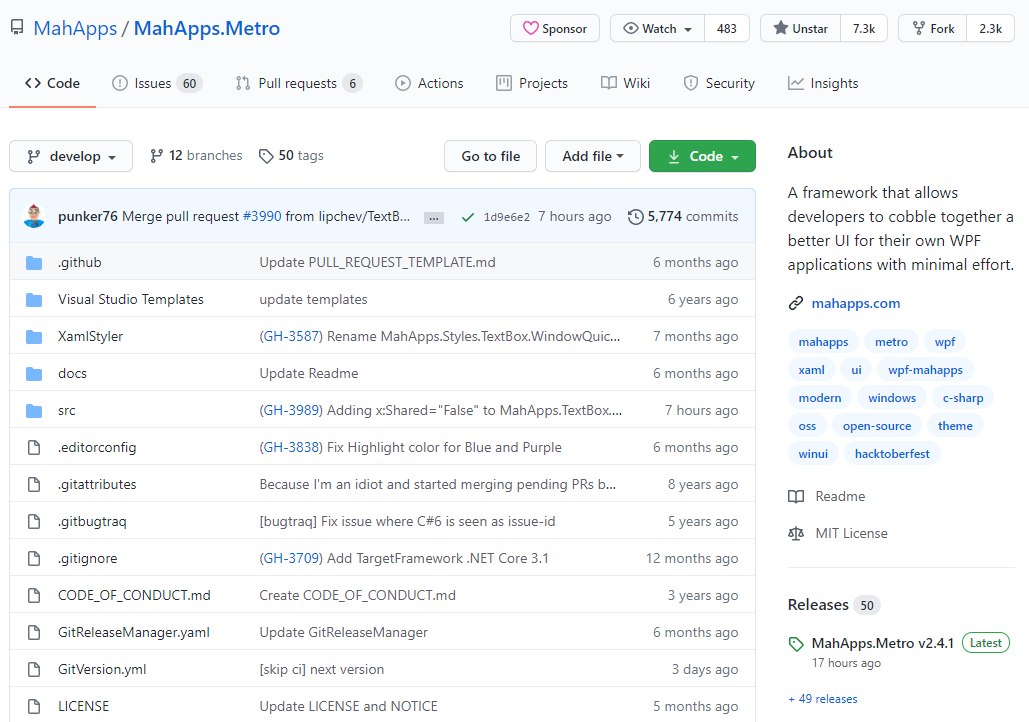This screenshot has width=1029, height=722.
Task: Open the MahApps.Metro repo title link
Action: [207, 28]
